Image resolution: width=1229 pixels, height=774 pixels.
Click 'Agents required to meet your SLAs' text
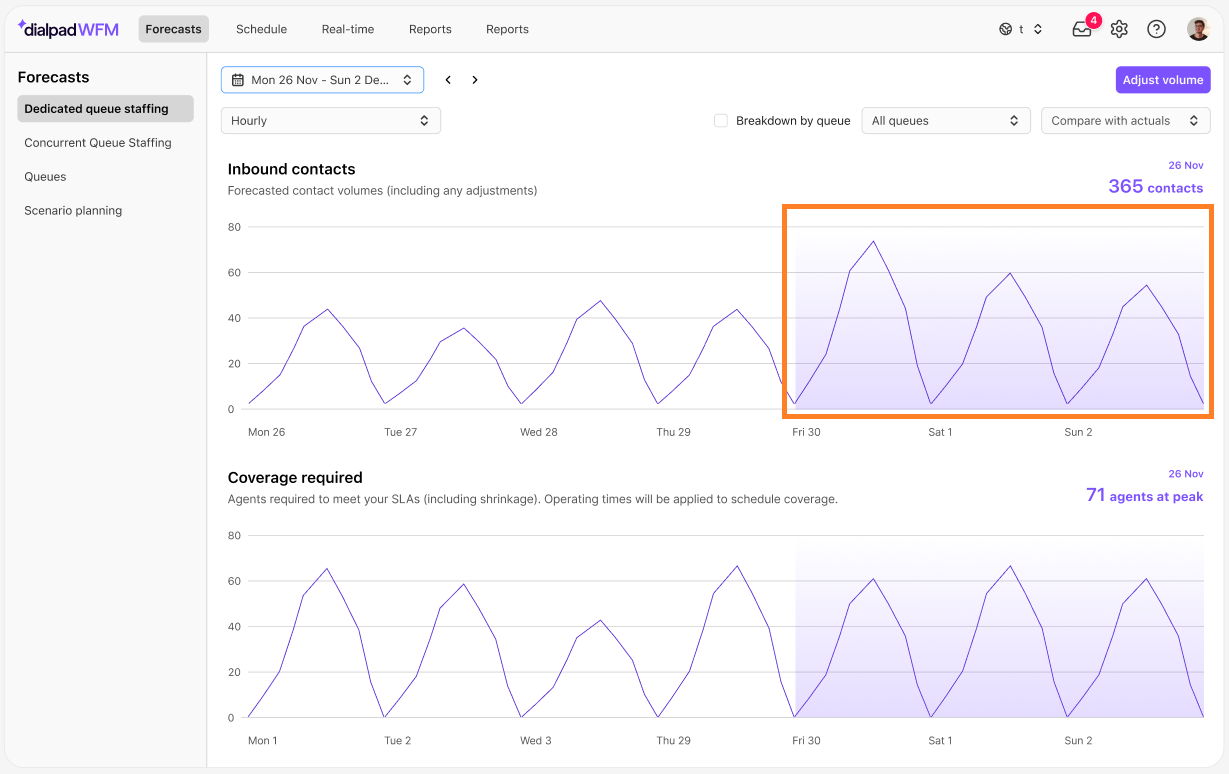(x=533, y=499)
